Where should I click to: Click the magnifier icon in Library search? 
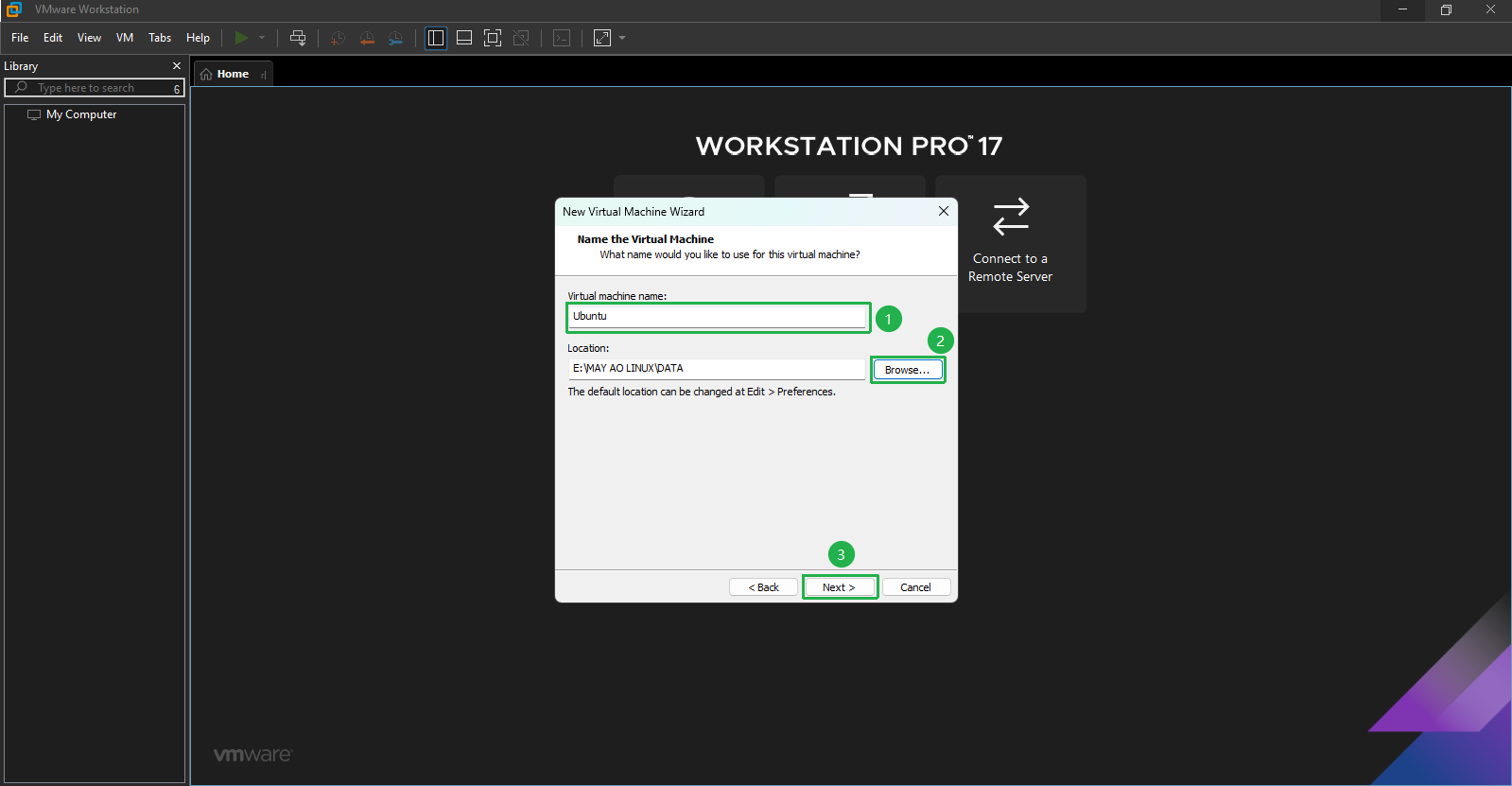pos(21,87)
